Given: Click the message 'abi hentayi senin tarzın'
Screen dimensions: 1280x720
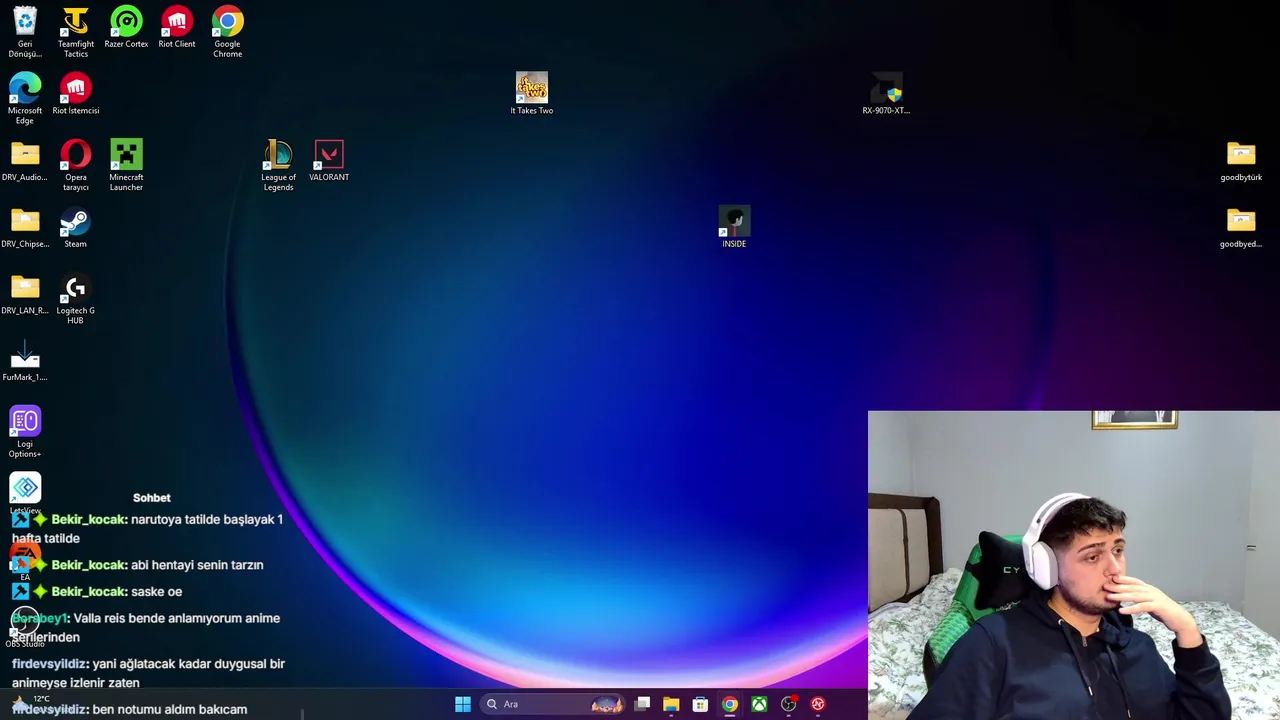Looking at the screenshot, I should click(197, 565).
